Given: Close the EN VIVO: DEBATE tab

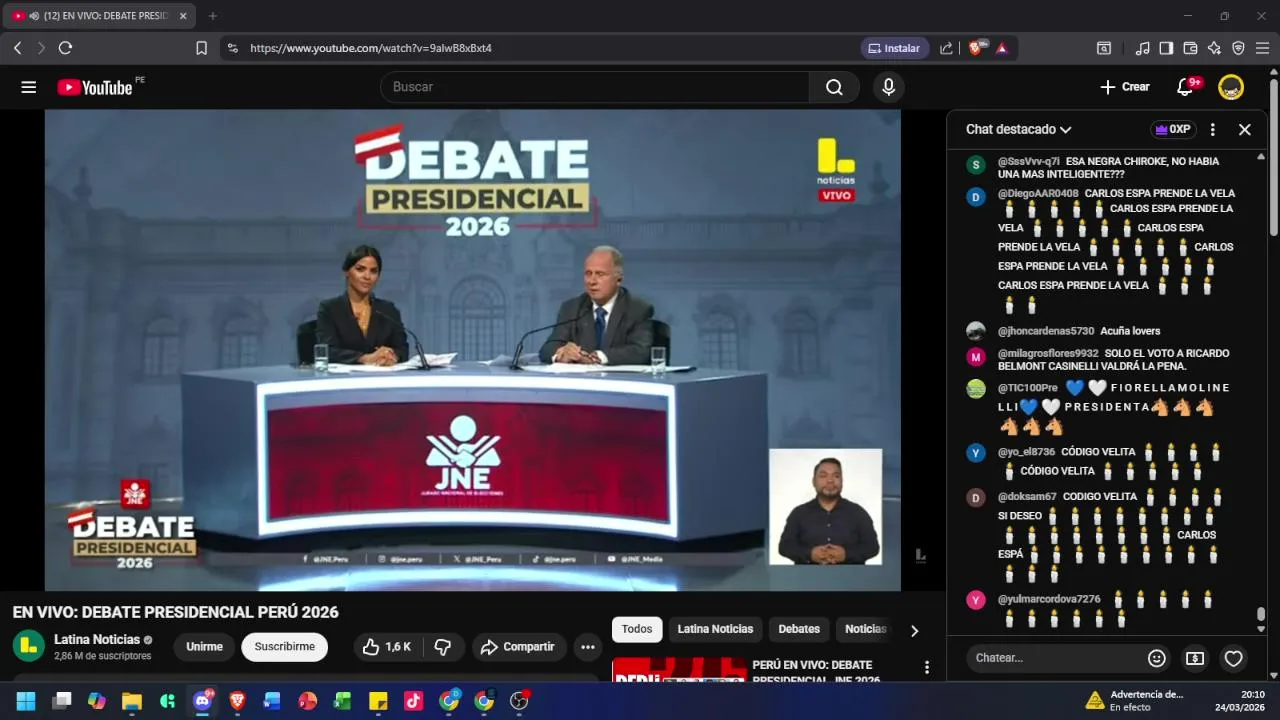Looking at the screenshot, I should [183, 16].
